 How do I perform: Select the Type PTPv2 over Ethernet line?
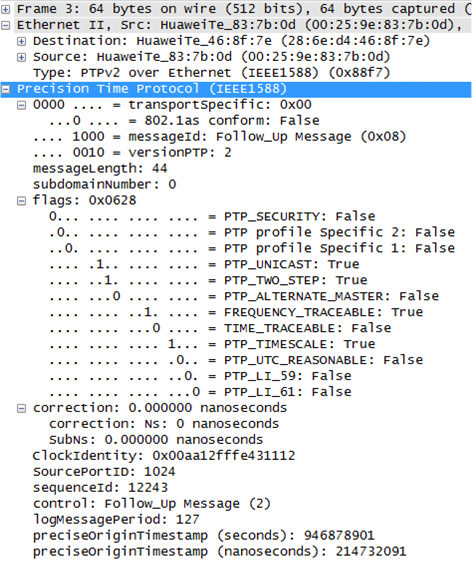pyautogui.click(x=212, y=73)
